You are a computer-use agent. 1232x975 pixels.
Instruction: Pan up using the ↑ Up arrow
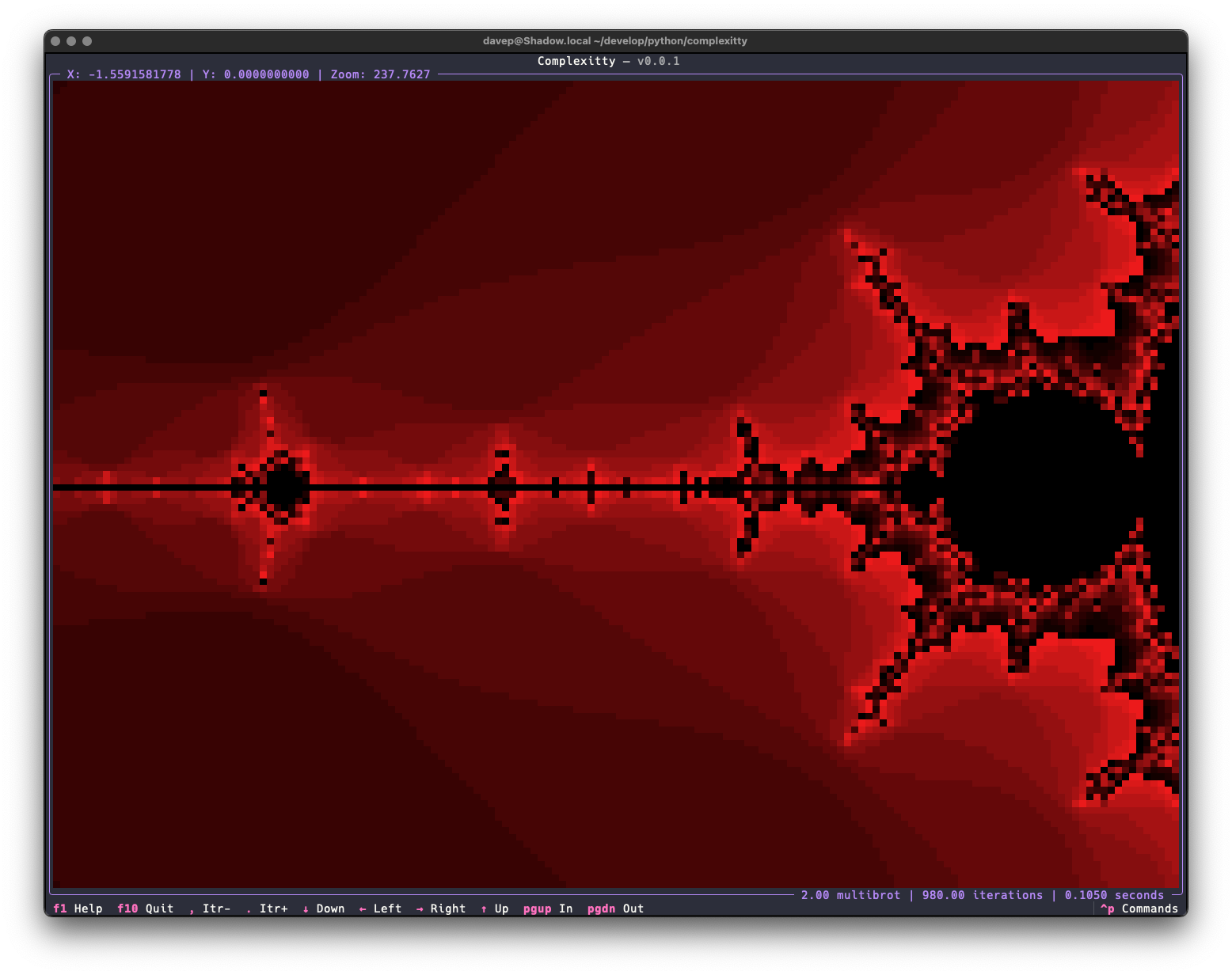(x=495, y=909)
